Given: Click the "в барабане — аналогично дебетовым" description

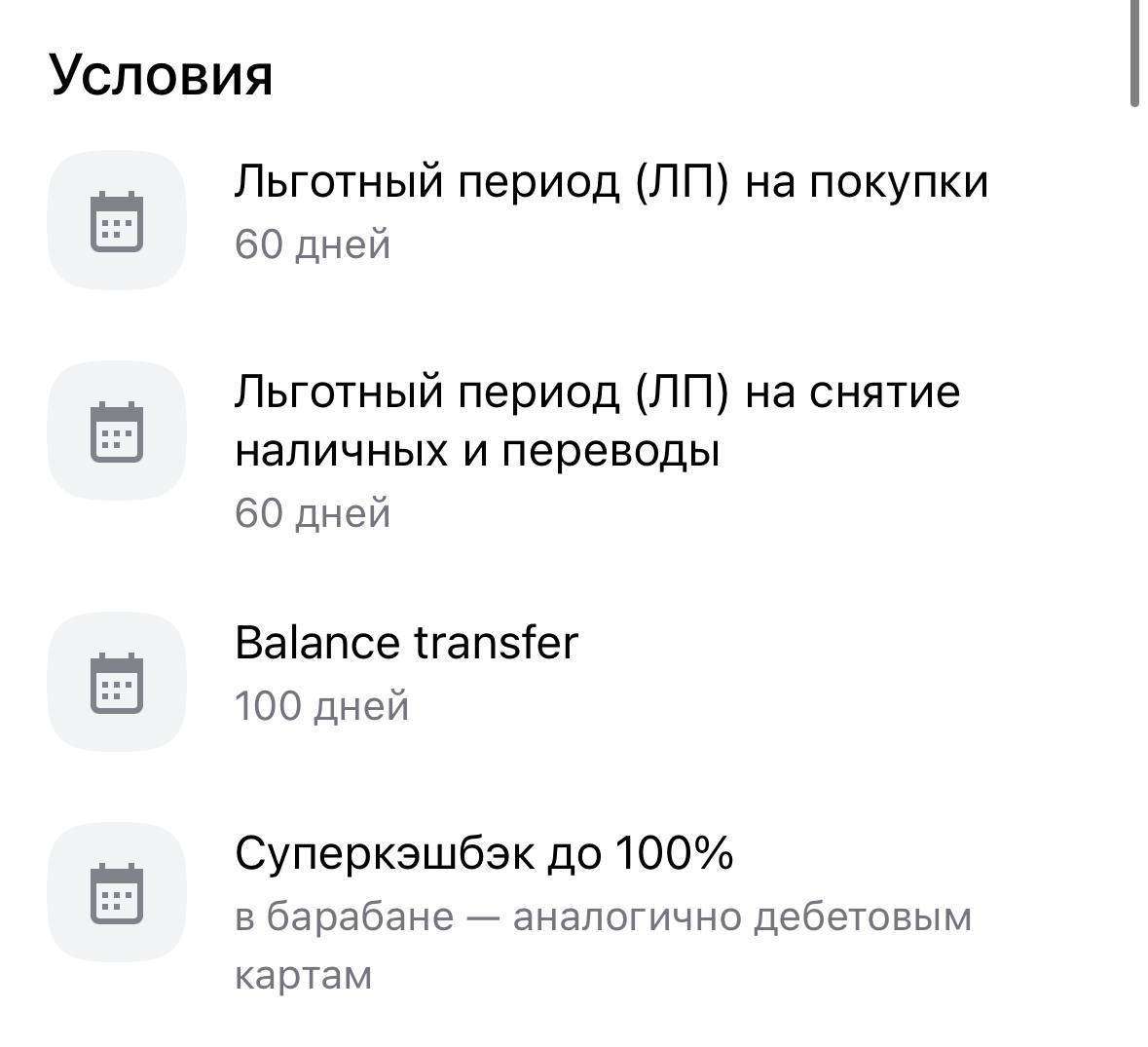Looking at the screenshot, I should click(x=603, y=917).
